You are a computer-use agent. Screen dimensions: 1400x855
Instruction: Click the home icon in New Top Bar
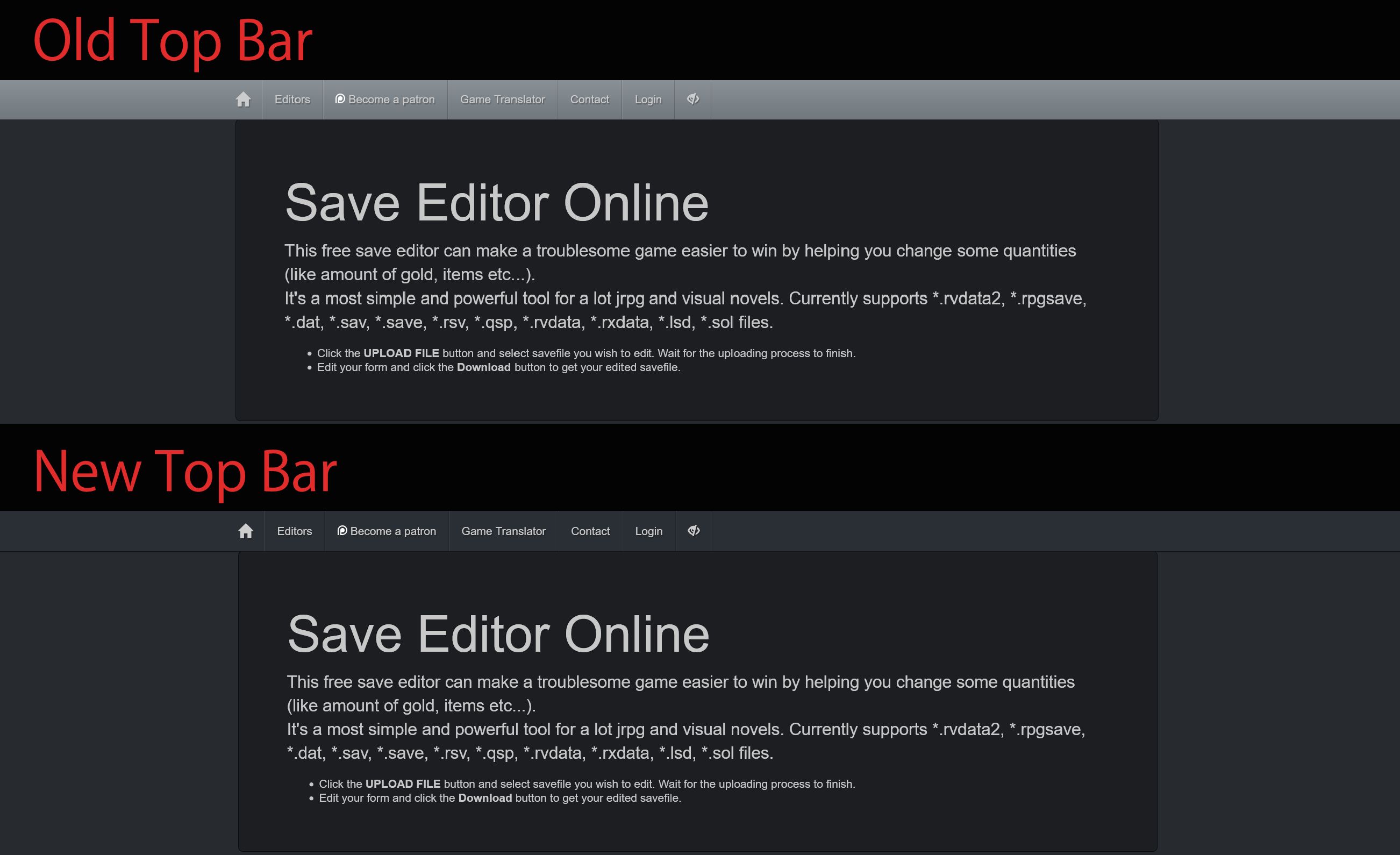coord(245,531)
